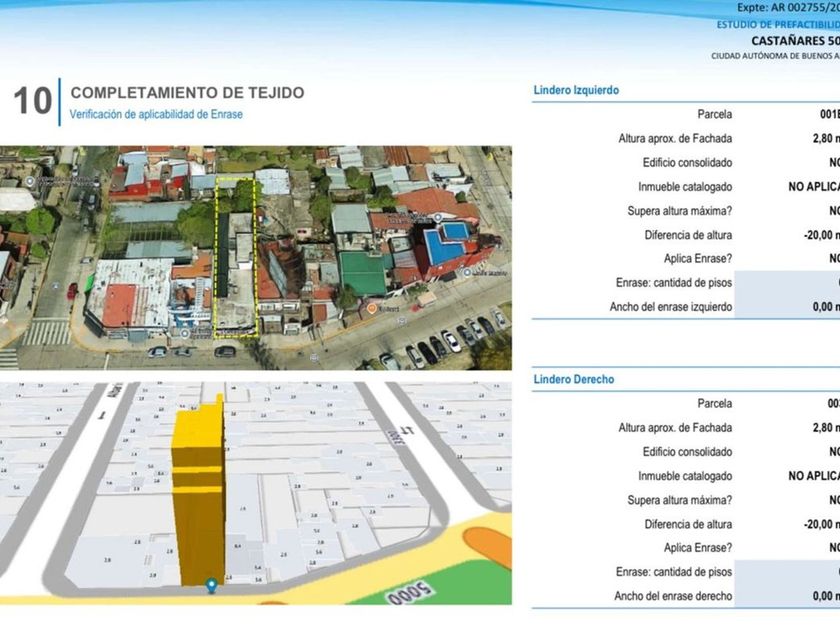Viewport: 840px width, 630px height.
Task: Click the '-20,00' value under Lindero Izquierdo
Action: [x=822, y=235]
